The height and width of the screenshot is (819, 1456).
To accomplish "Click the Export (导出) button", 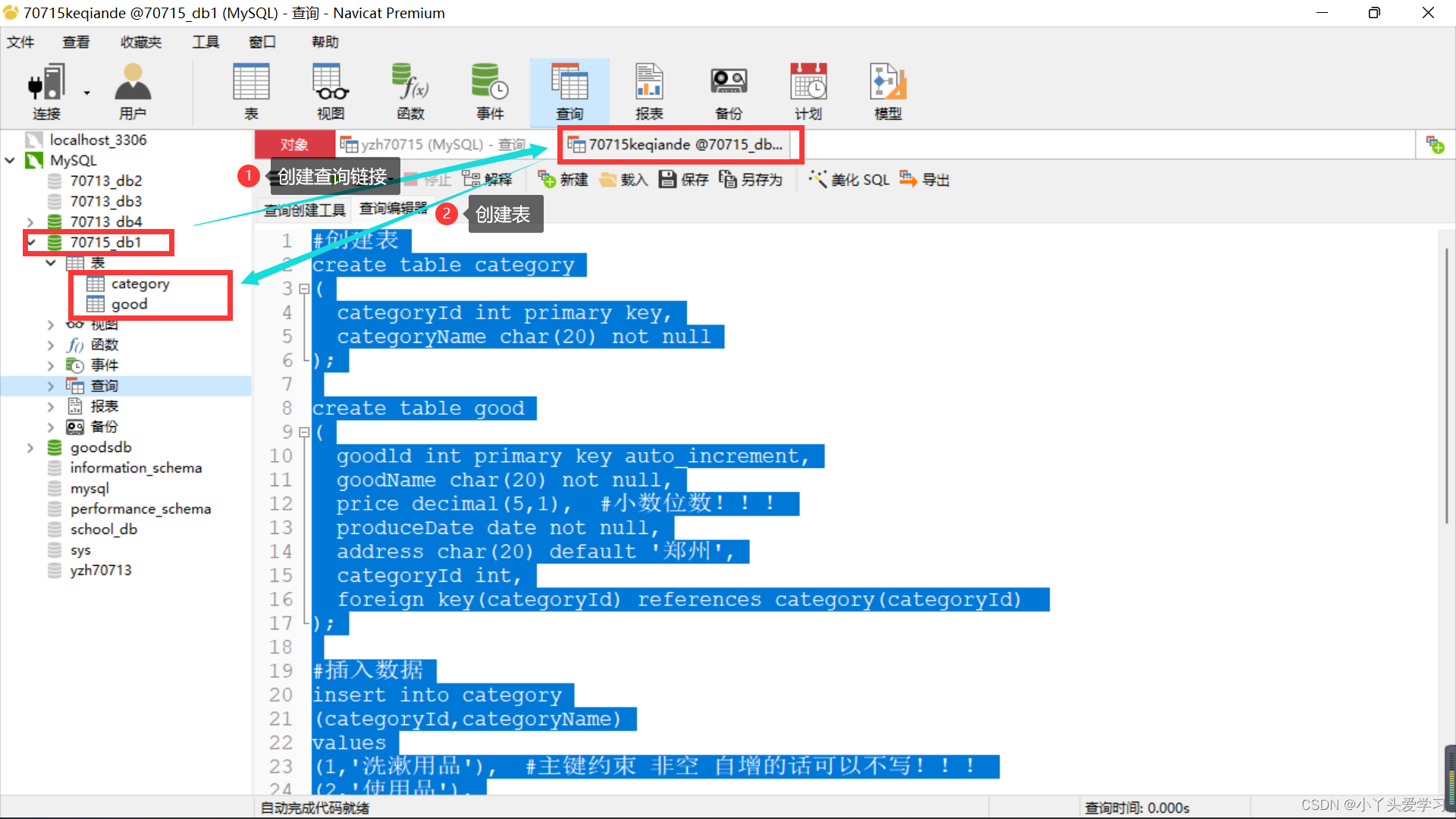I will point(924,180).
